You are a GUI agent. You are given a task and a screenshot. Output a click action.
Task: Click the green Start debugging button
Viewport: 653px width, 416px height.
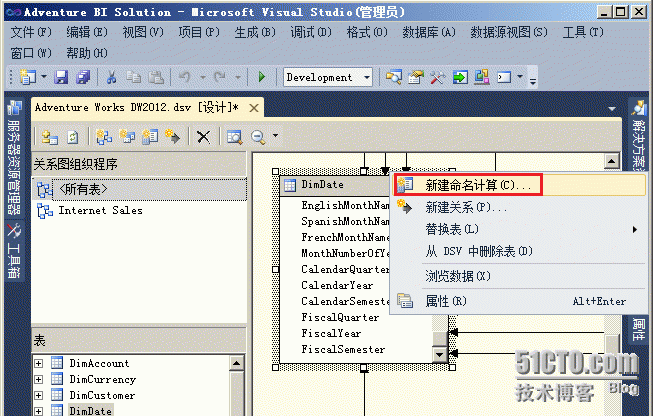(262, 77)
